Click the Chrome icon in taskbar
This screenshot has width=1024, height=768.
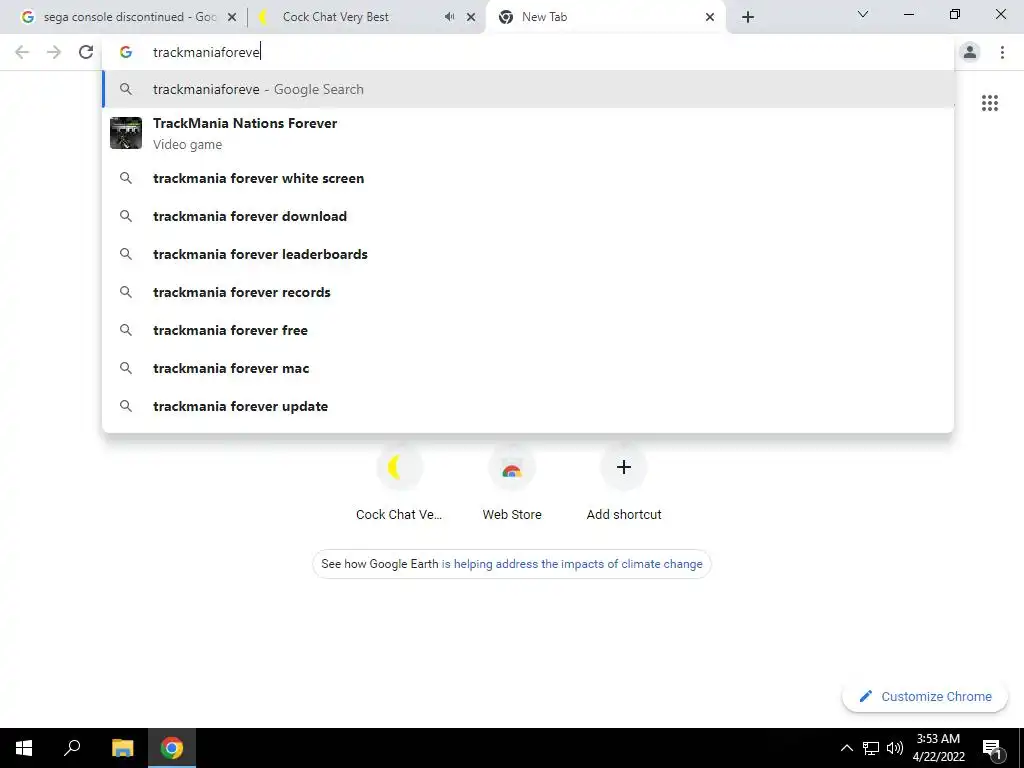pos(172,748)
